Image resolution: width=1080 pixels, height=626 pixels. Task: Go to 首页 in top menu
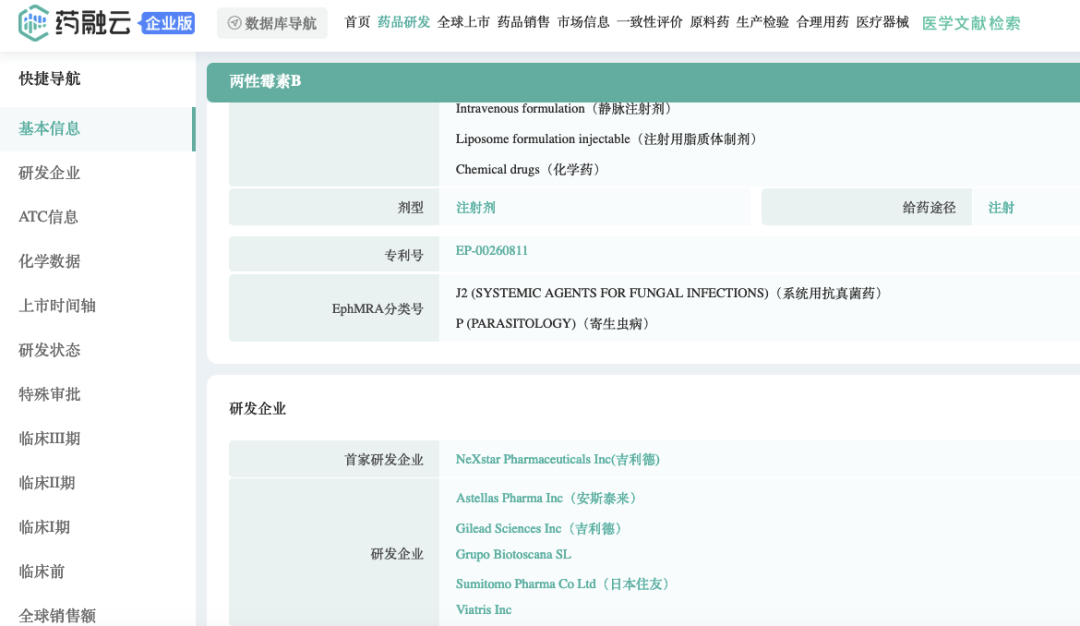[x=357, y=22]
